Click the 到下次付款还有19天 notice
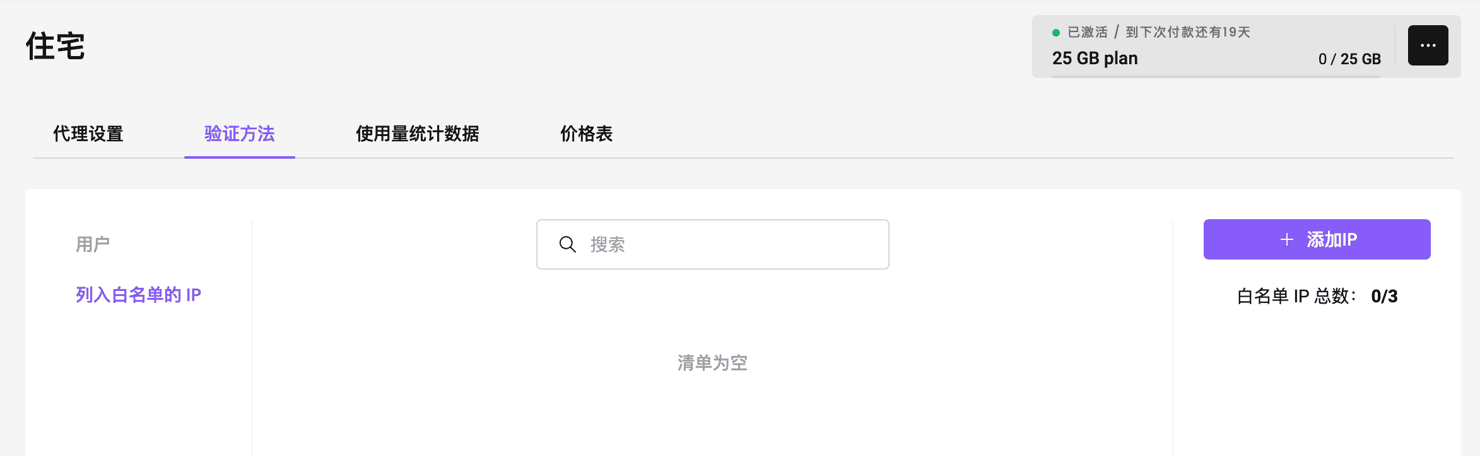This screenshot has width=1480, height=456. coord(1188,32)
